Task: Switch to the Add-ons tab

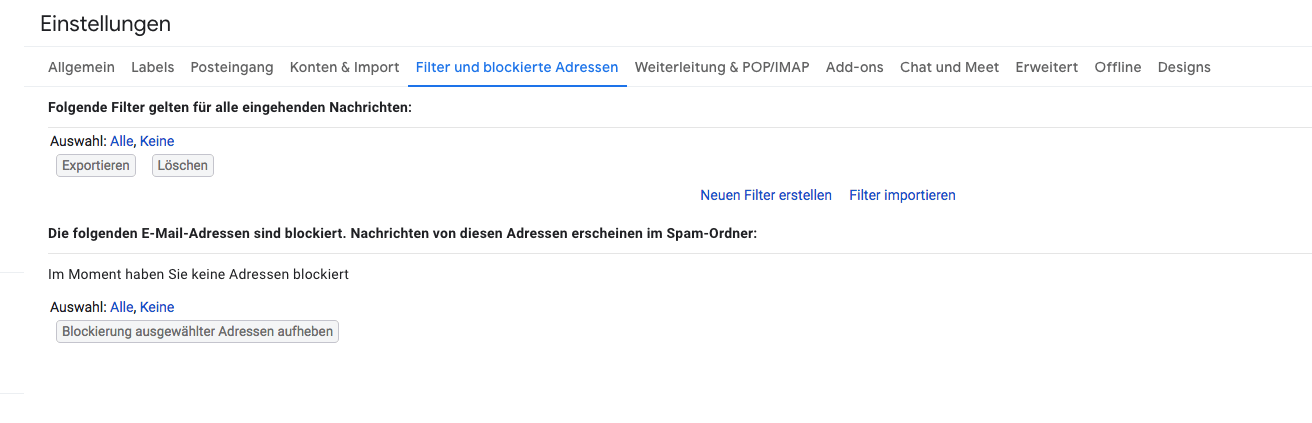Action: (x=854, y=67)
